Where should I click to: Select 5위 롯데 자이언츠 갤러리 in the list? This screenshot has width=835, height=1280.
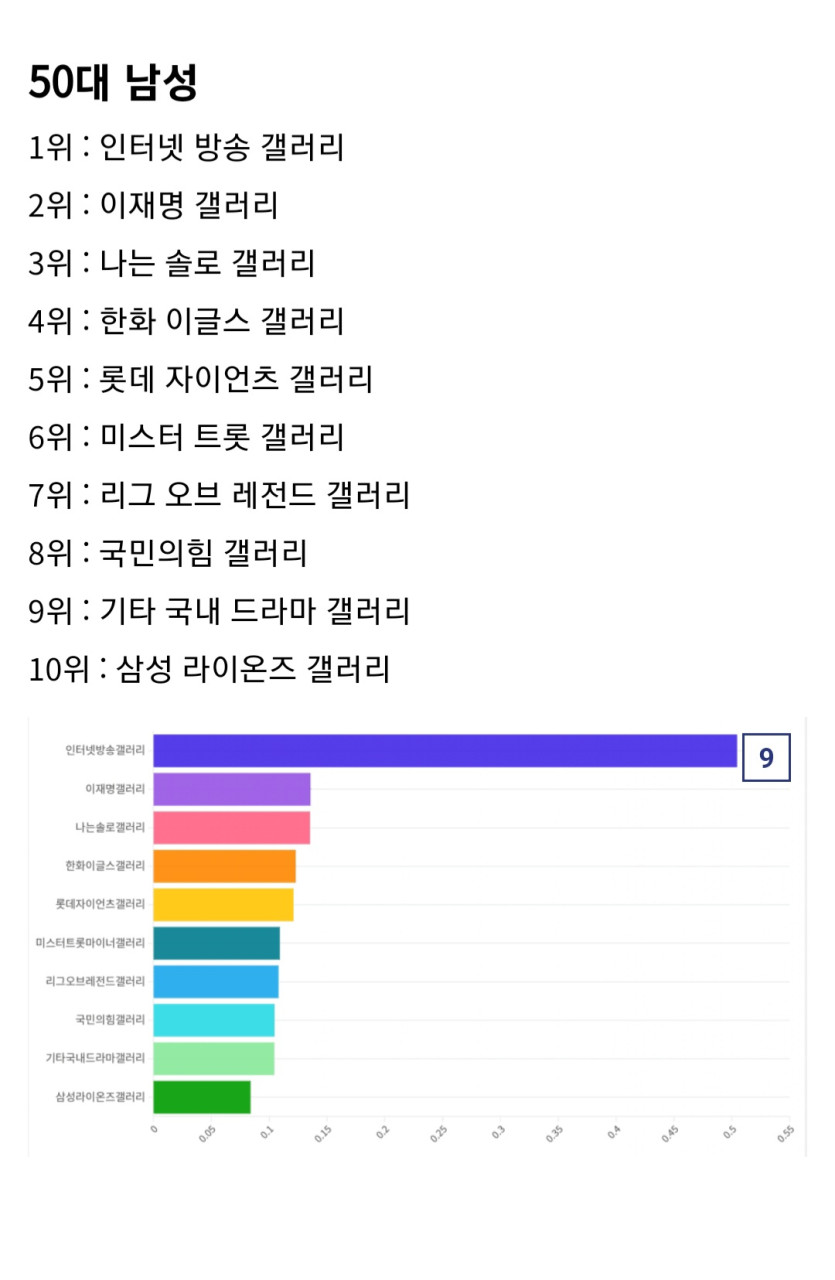[200, 380]
